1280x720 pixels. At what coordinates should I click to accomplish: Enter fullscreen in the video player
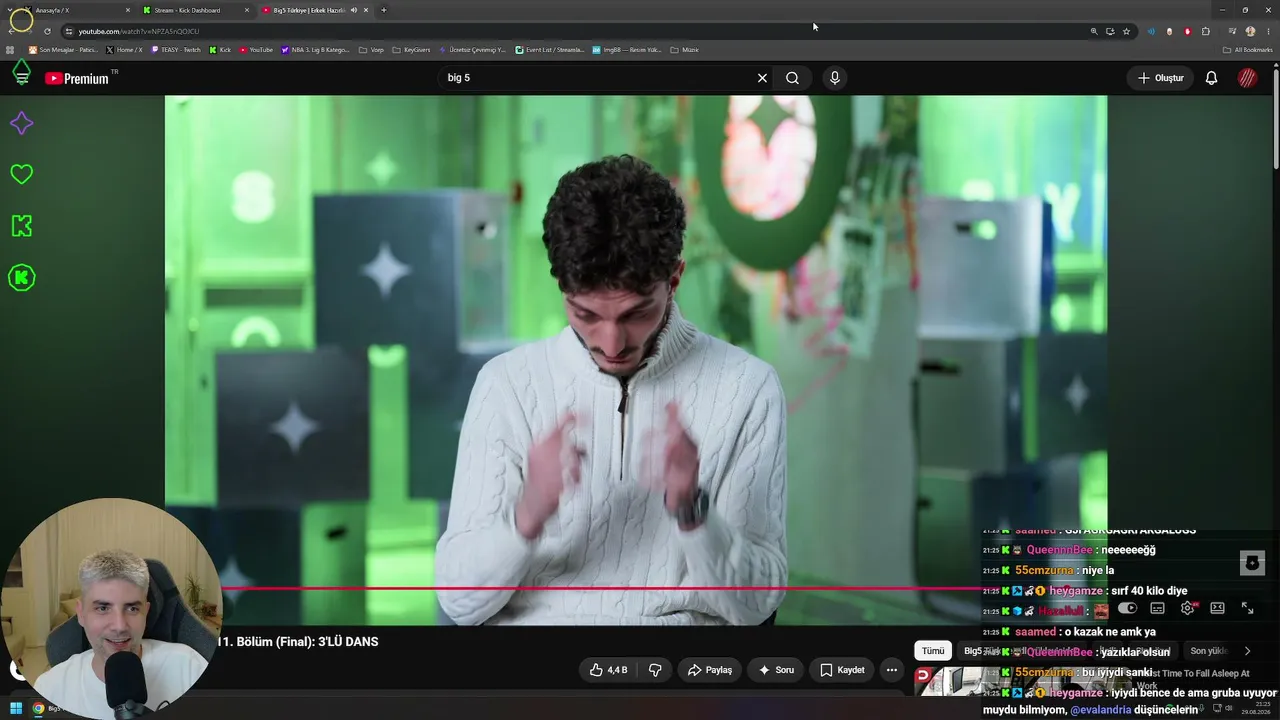[1247, 608]
